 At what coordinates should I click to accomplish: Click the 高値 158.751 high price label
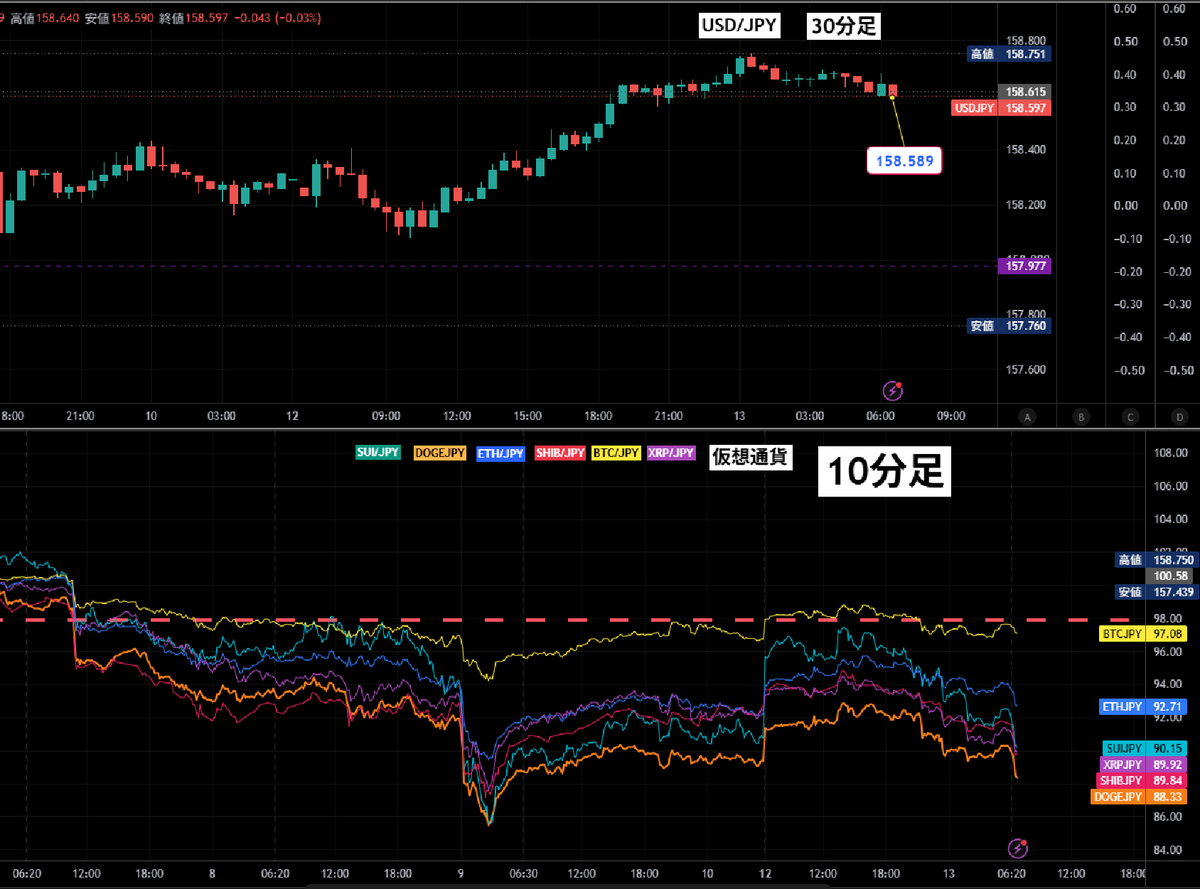1010,54
